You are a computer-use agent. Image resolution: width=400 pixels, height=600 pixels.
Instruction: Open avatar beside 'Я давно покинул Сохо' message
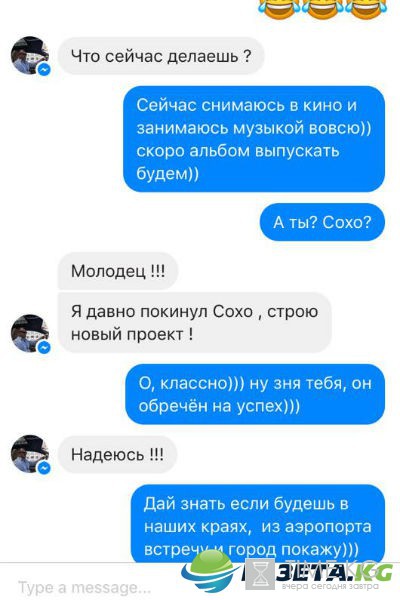[30, 333]
